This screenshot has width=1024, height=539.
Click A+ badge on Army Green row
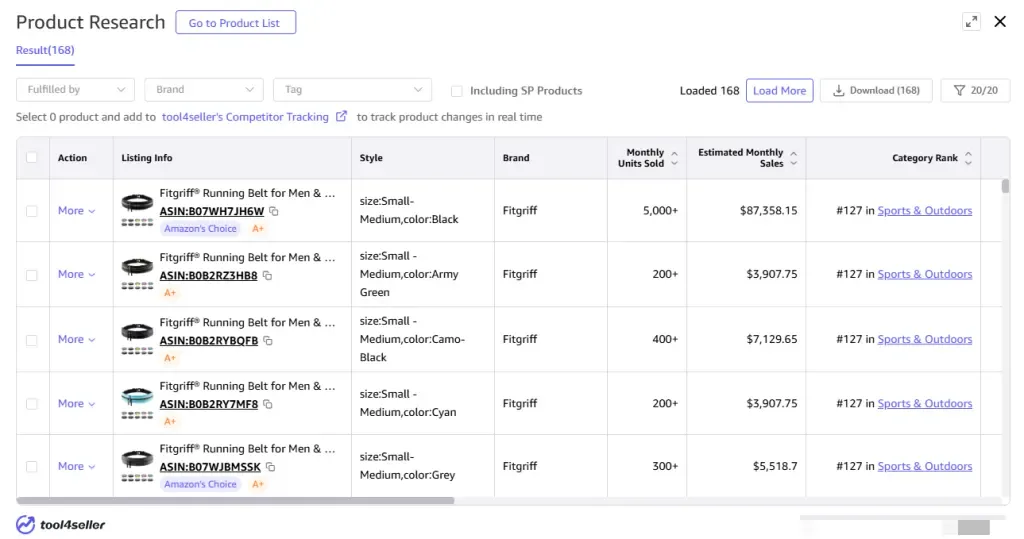[170, 293]
